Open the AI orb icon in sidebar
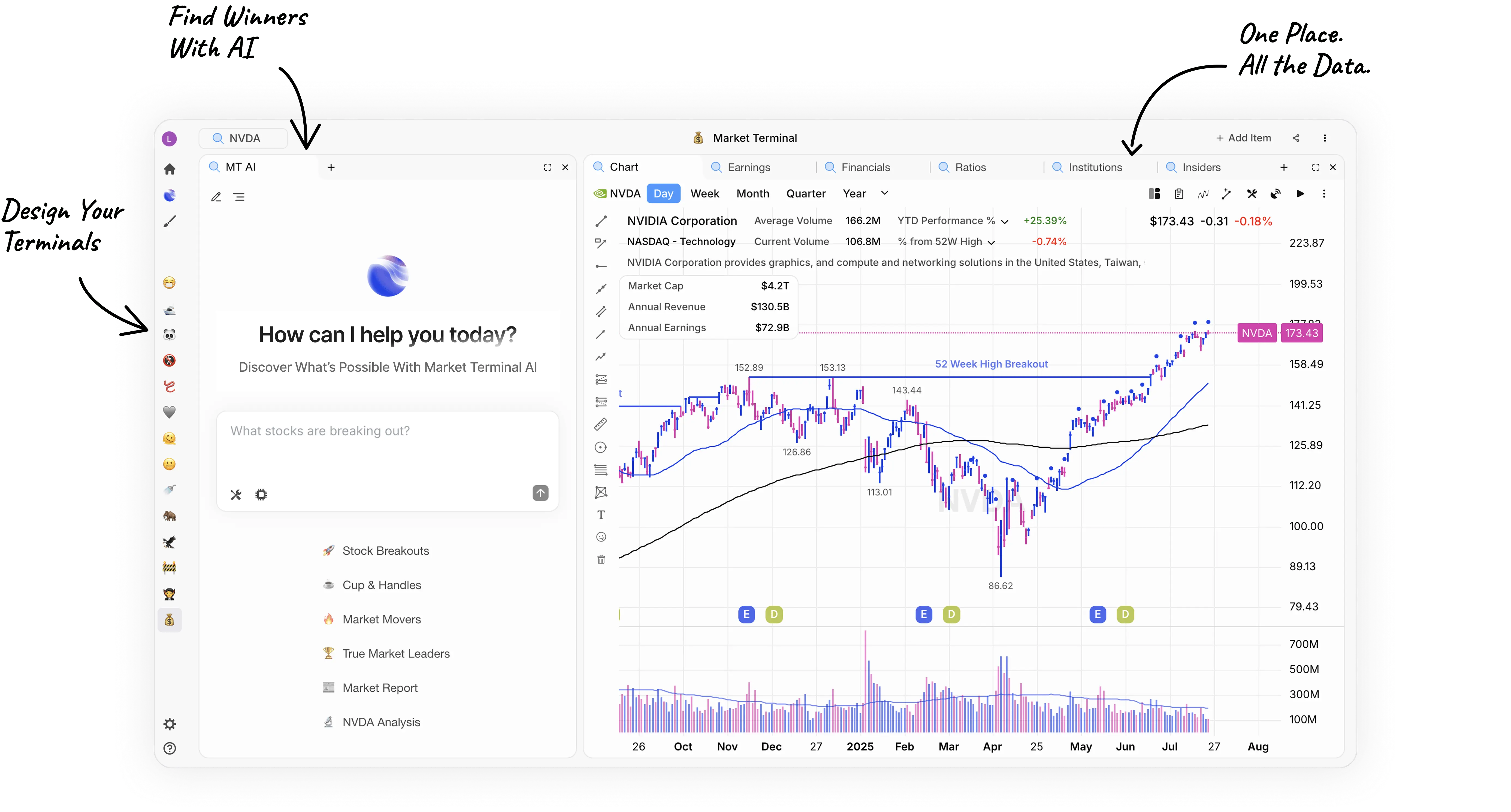Screen dimensions: 1511x812 [x=170, y=195]
